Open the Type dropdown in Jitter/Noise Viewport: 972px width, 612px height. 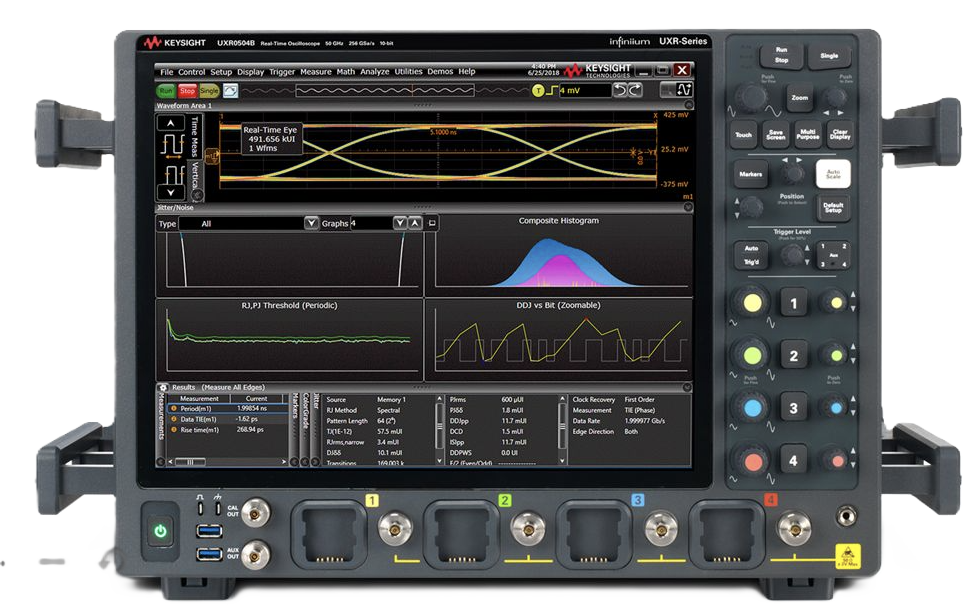[x=311, y=224]
